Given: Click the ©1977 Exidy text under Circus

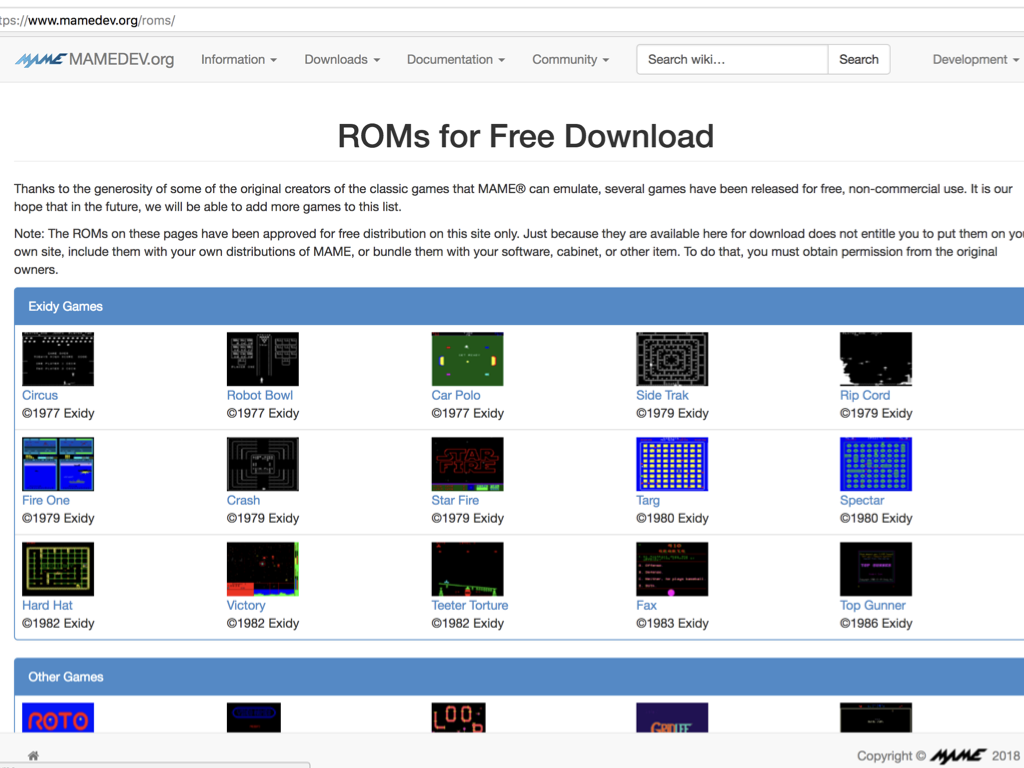Looking at the screenshot, I should (x=58, y=413).
